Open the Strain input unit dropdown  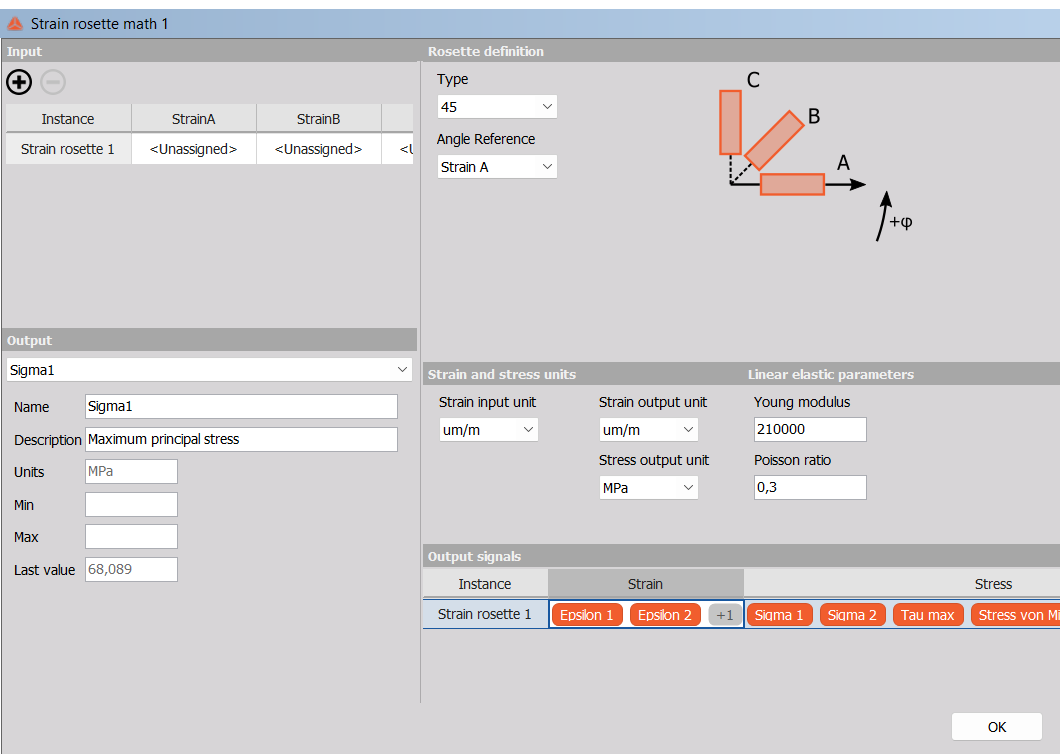(488, 430)
